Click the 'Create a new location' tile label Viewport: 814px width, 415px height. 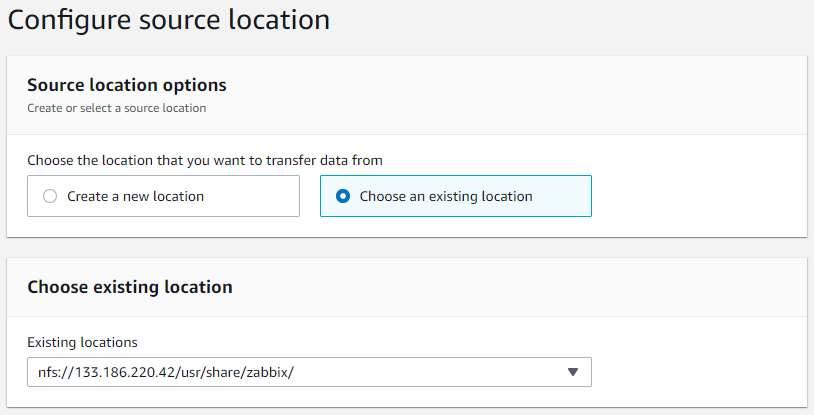pyautogui.click(x=135, y=196)
